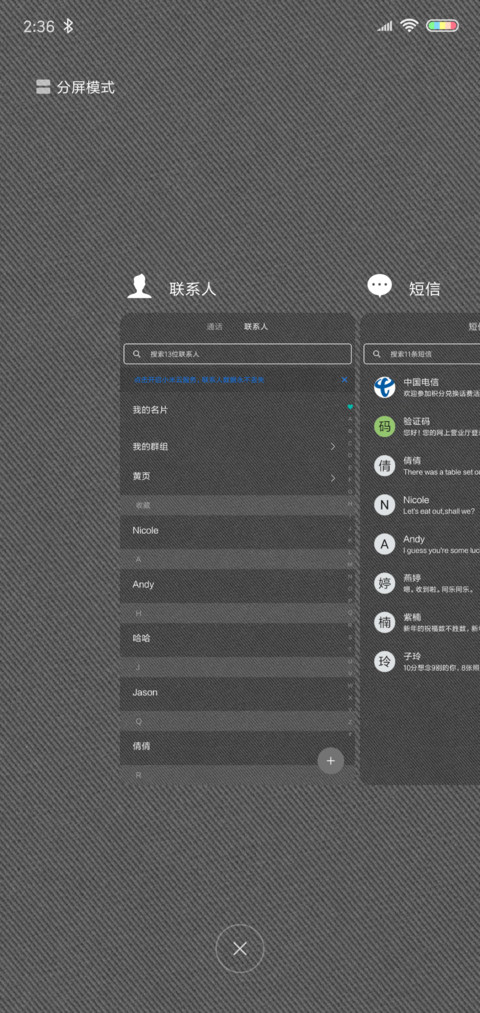
Task: Tap the search magnifier icon in Contacts card
Action: click(x=136, y=354)
